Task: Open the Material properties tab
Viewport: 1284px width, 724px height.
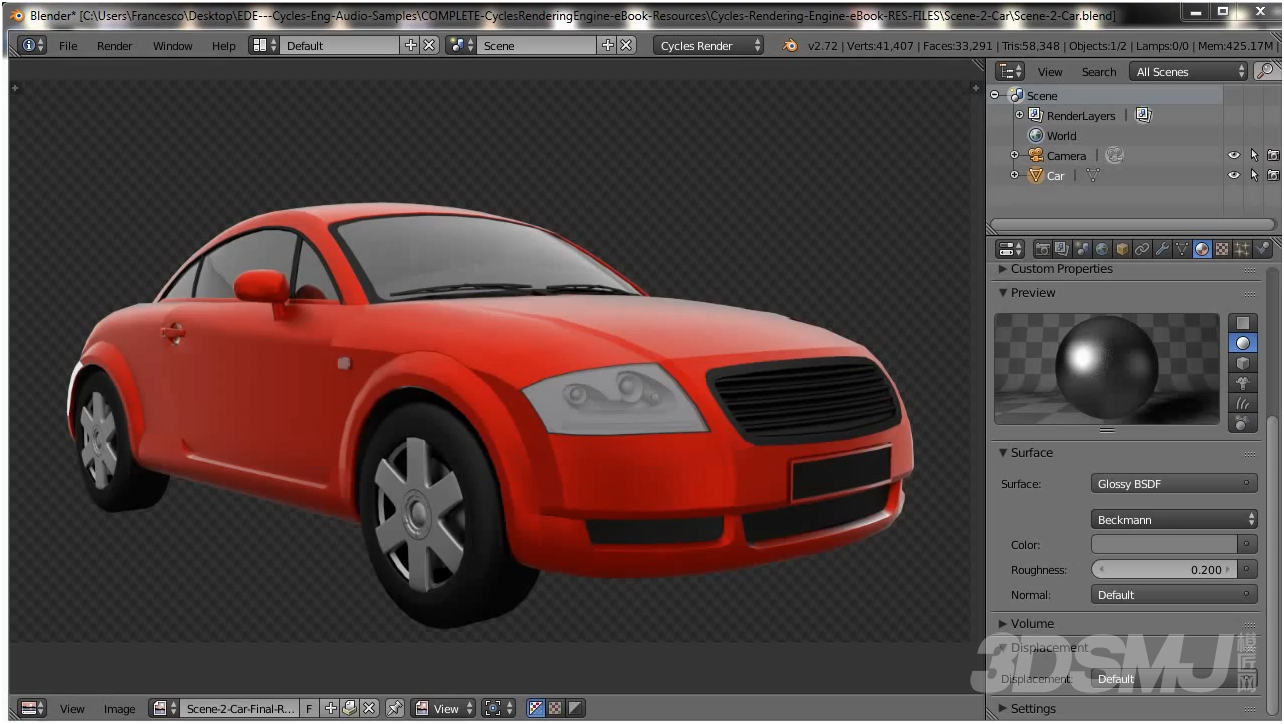Action: tap(1202, 249)
